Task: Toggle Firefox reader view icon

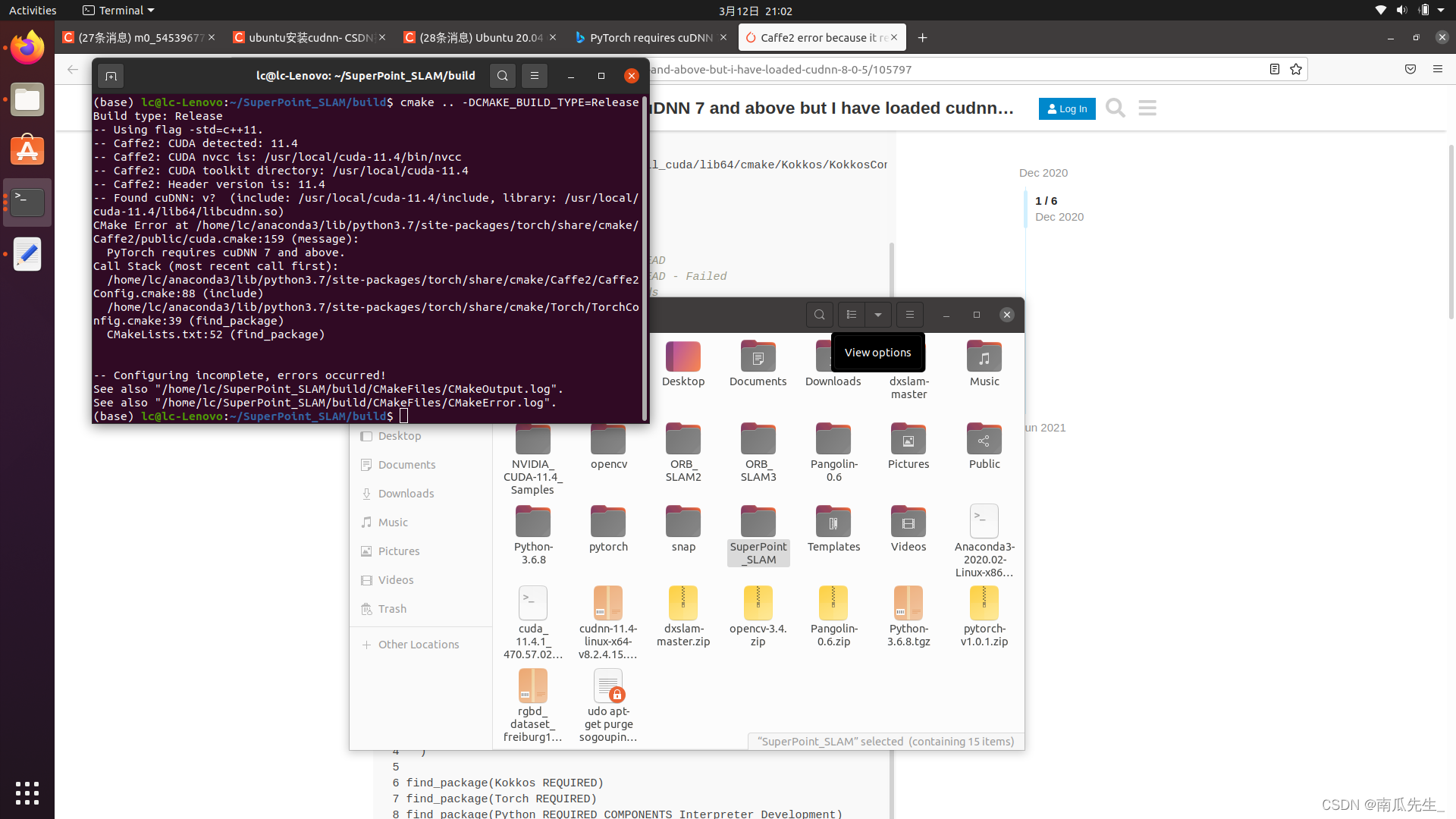Action: (x=1275, y=69)
